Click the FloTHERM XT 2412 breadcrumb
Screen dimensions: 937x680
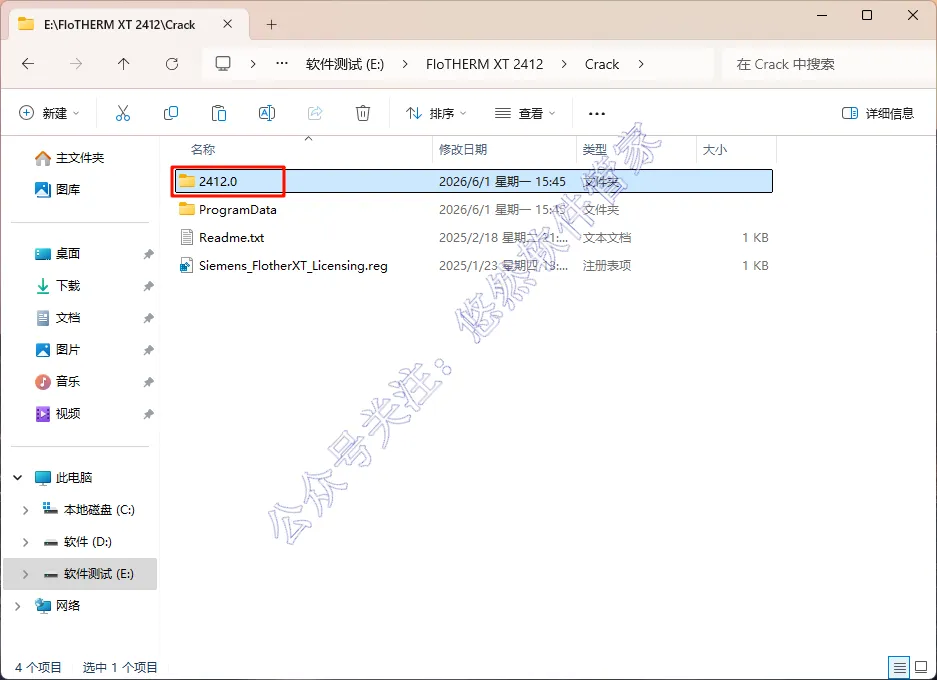point(485,64)
